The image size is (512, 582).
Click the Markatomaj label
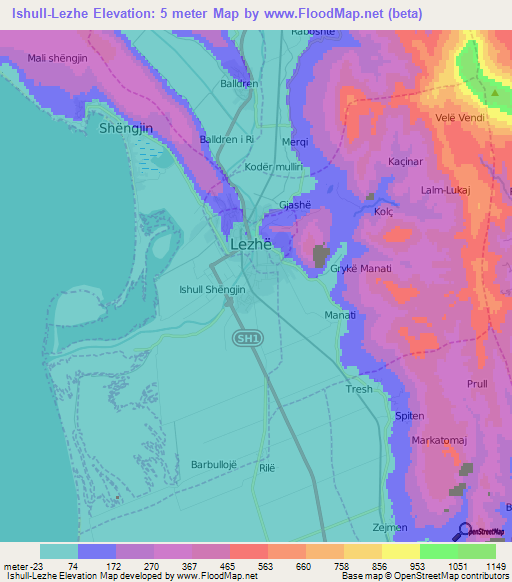[x=439, y=441]
